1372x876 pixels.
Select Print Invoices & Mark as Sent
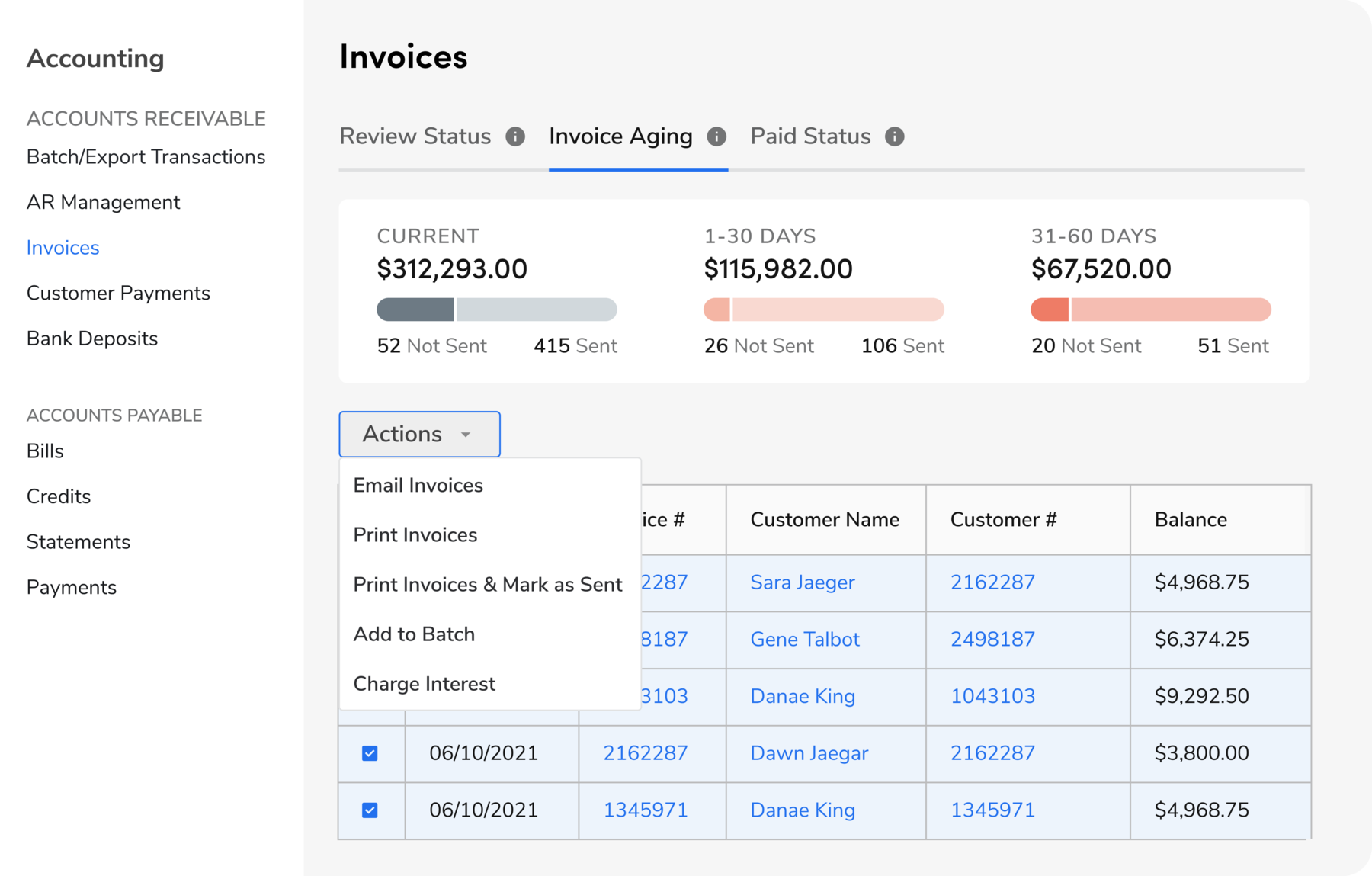pyautogui.click(x=486, y=584)
